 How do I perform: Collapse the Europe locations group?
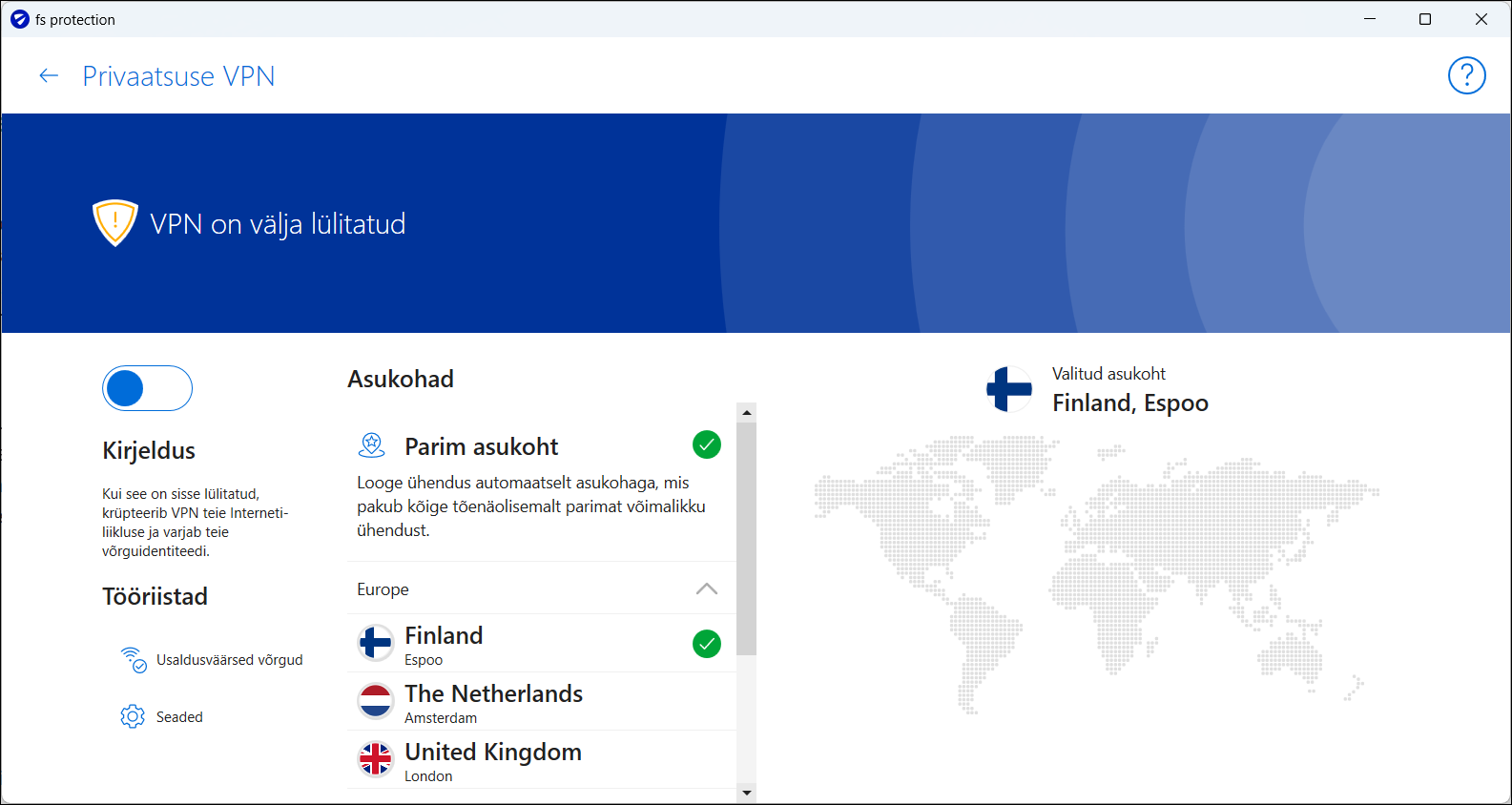(706, 589)
